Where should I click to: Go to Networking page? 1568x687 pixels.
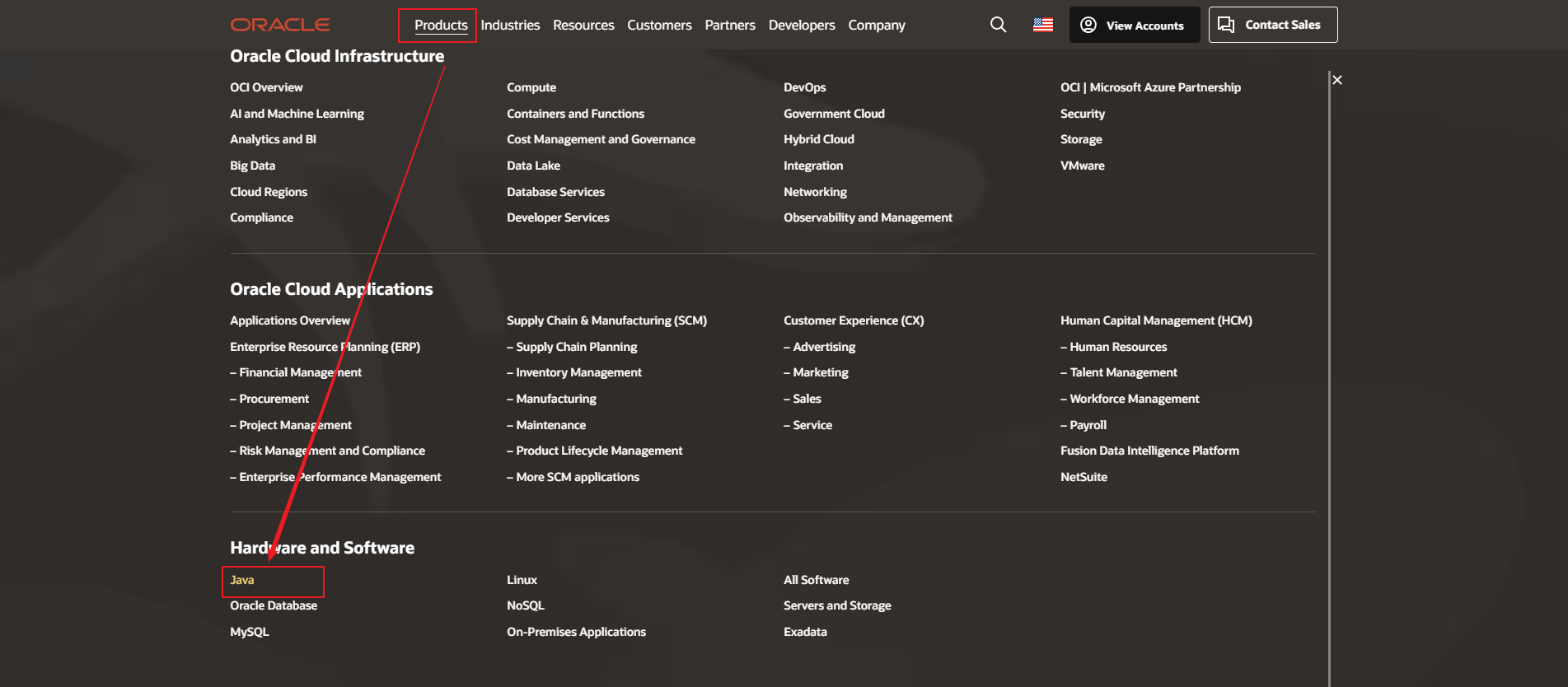pos(815,192)
